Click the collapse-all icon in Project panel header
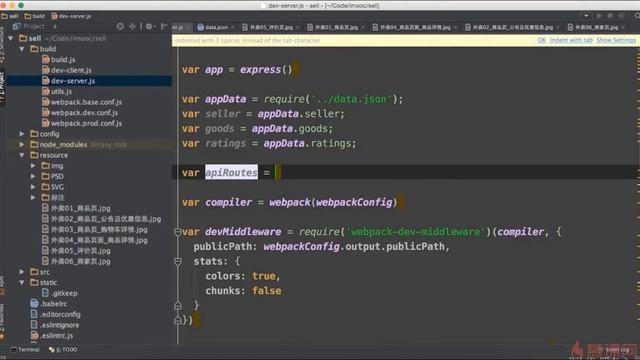This screenshot has height=360, width=640. pos(132,27)
